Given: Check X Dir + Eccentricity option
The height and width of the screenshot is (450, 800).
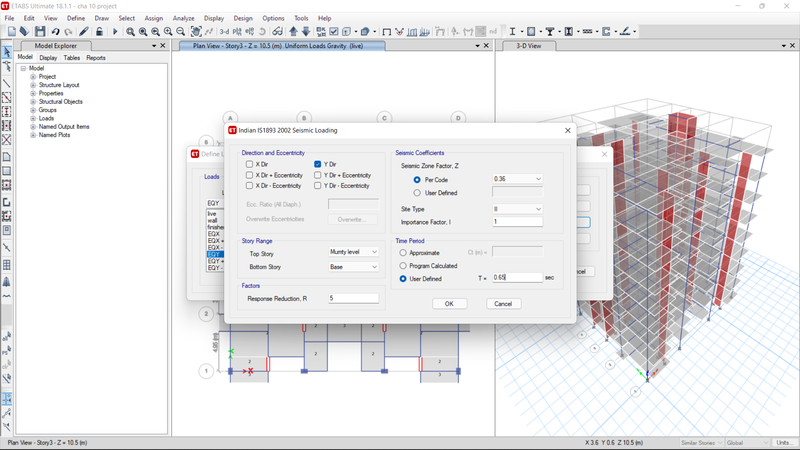Looking at the screenshot, I should point(249,175).
